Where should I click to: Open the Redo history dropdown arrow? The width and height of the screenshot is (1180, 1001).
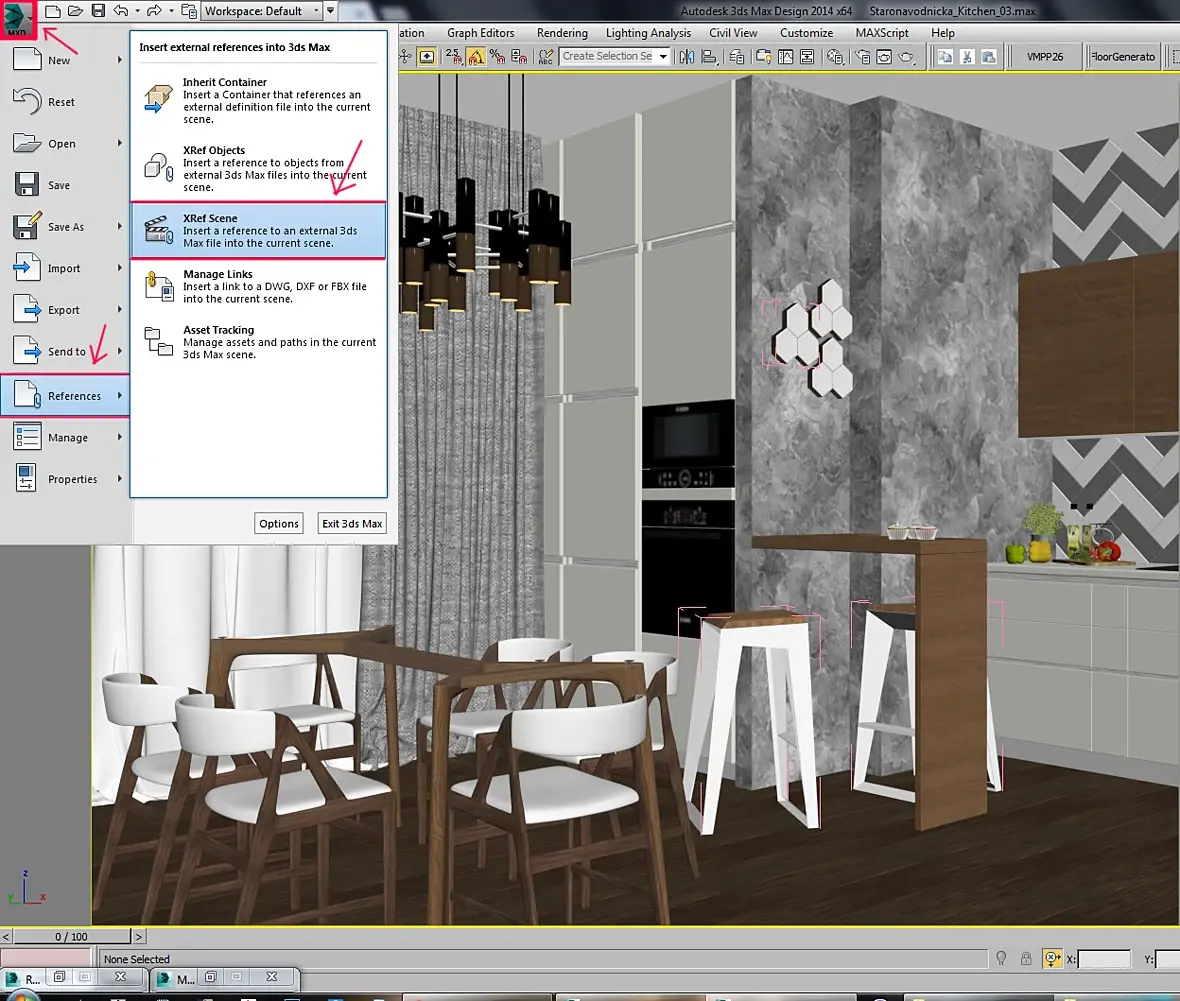tap(171, 11)
